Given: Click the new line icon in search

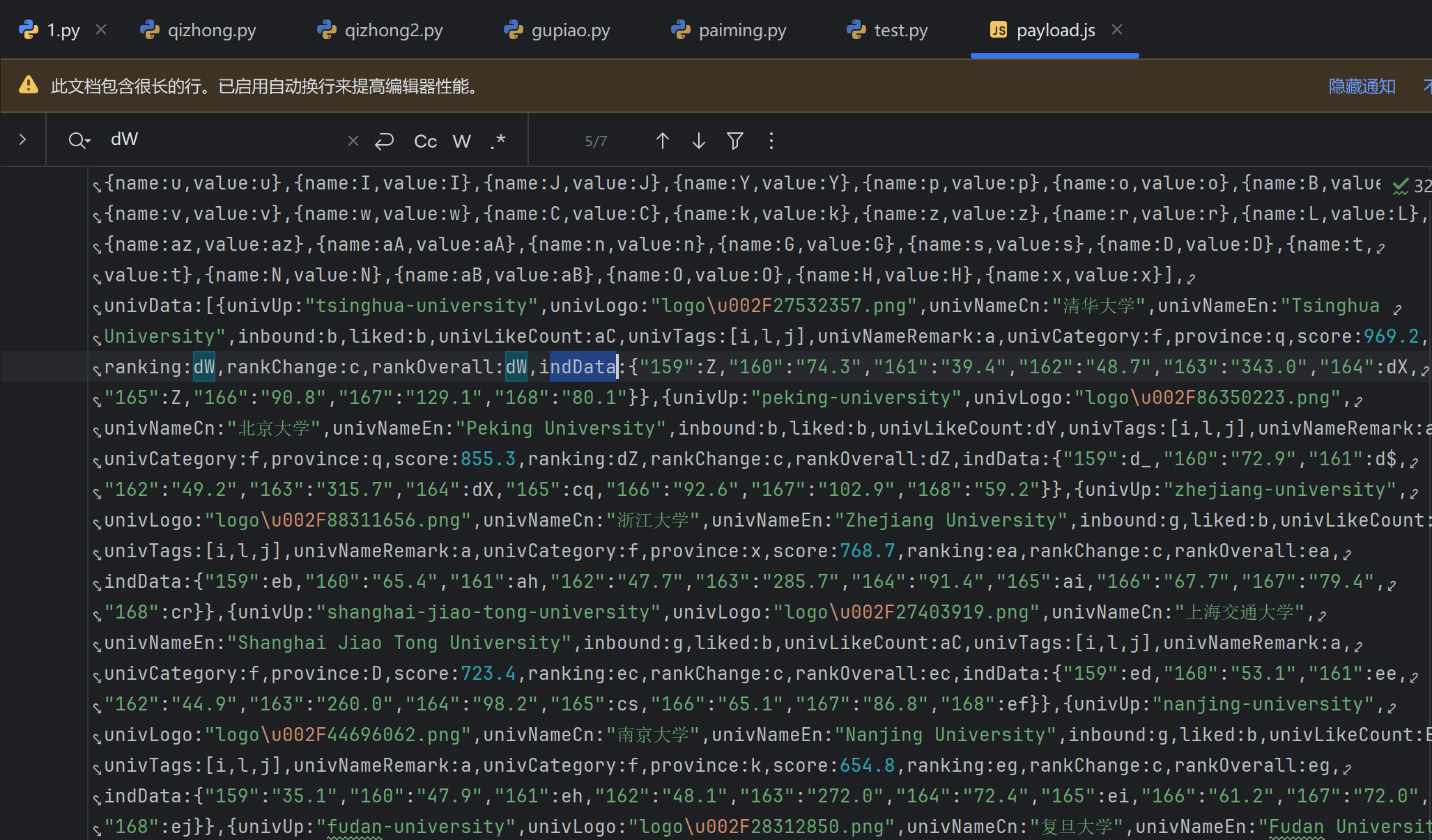Looking at the screenshot, I should pyautogui.click(x=384, y=141).
